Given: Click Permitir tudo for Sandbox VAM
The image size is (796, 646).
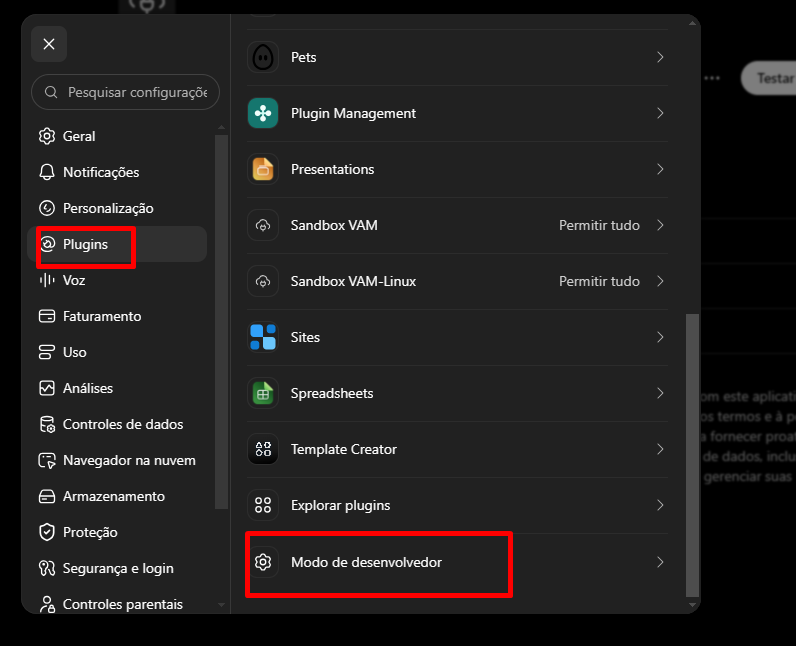Looking at the screenshot, I should 599,225.
